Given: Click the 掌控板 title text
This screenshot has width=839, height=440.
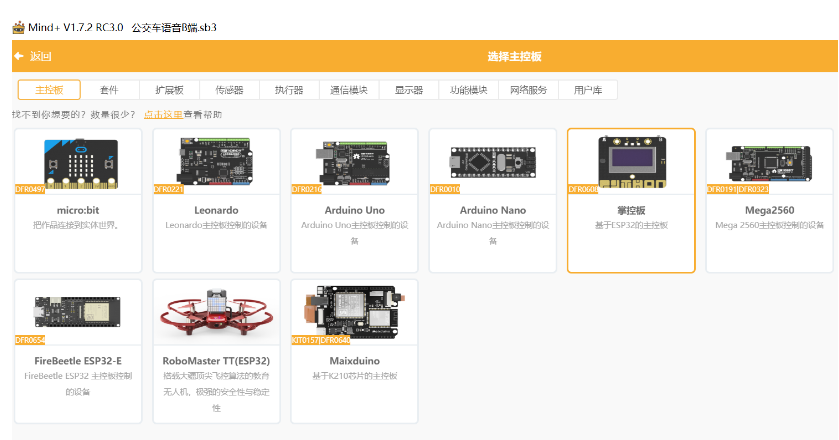Looking at the screenshot, I should [631, 210].
